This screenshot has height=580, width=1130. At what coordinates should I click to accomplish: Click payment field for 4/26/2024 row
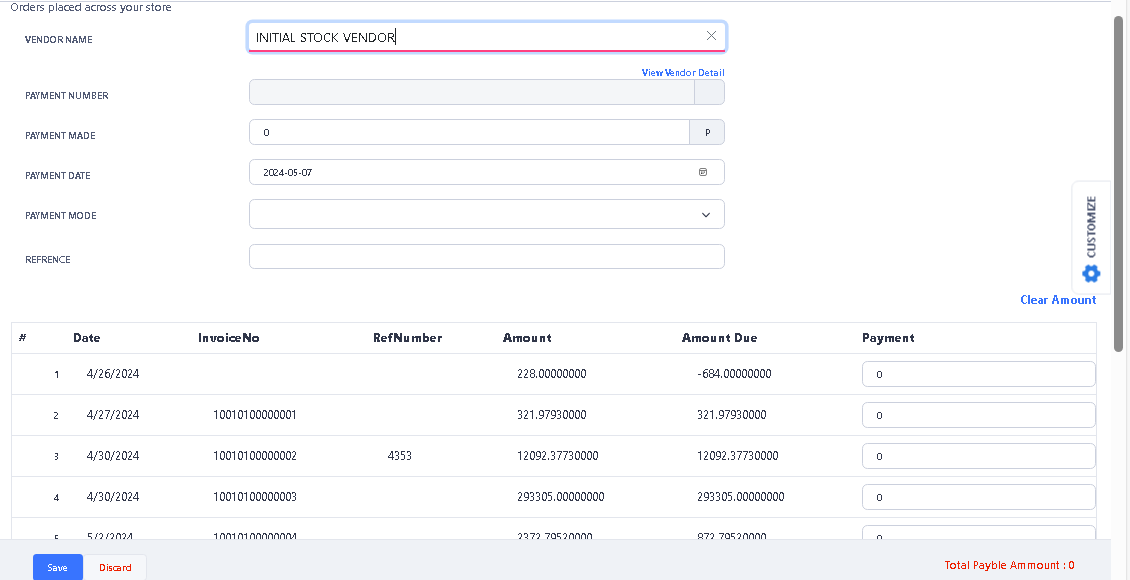[x=978, y=374]
